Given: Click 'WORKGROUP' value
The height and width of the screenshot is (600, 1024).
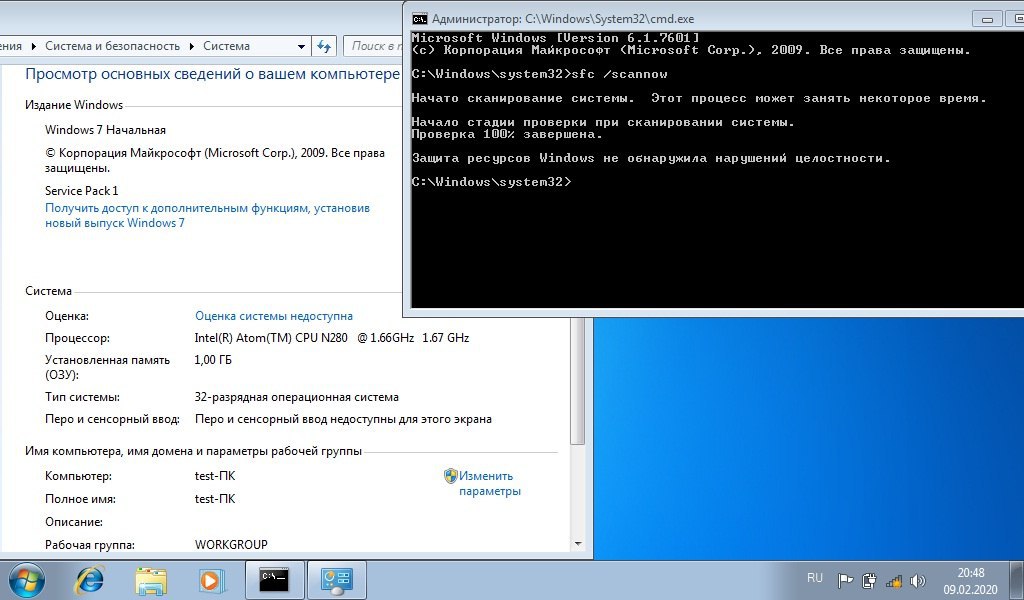Looking at the screenshot, I should point(231,545).
